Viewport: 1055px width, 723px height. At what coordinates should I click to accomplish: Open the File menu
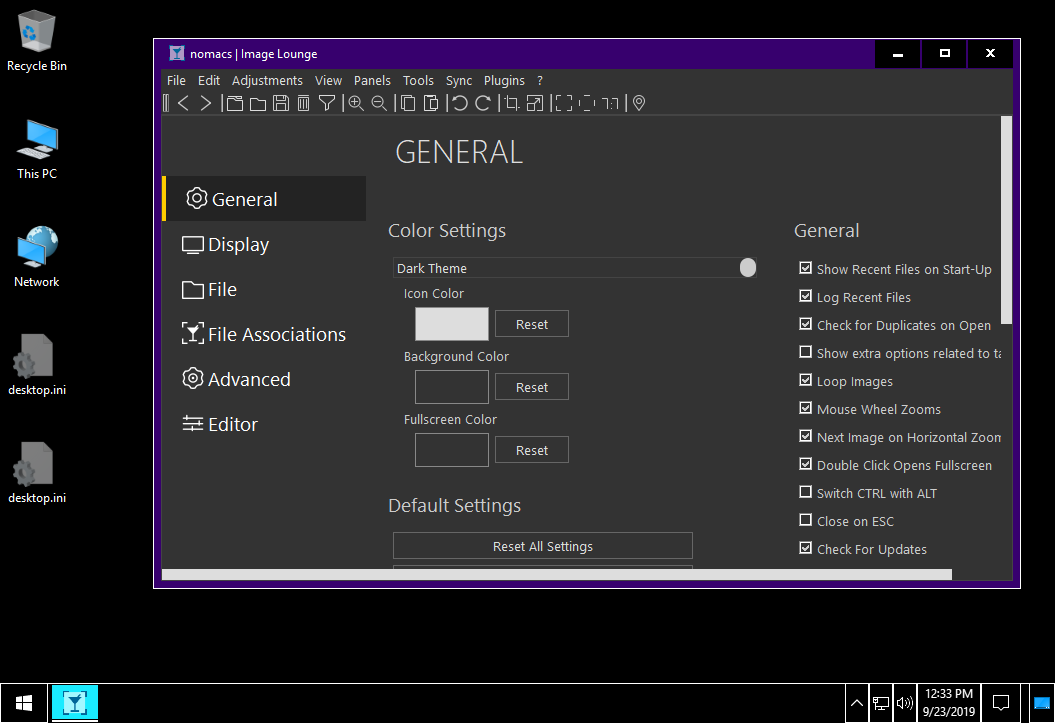[176, 80]
